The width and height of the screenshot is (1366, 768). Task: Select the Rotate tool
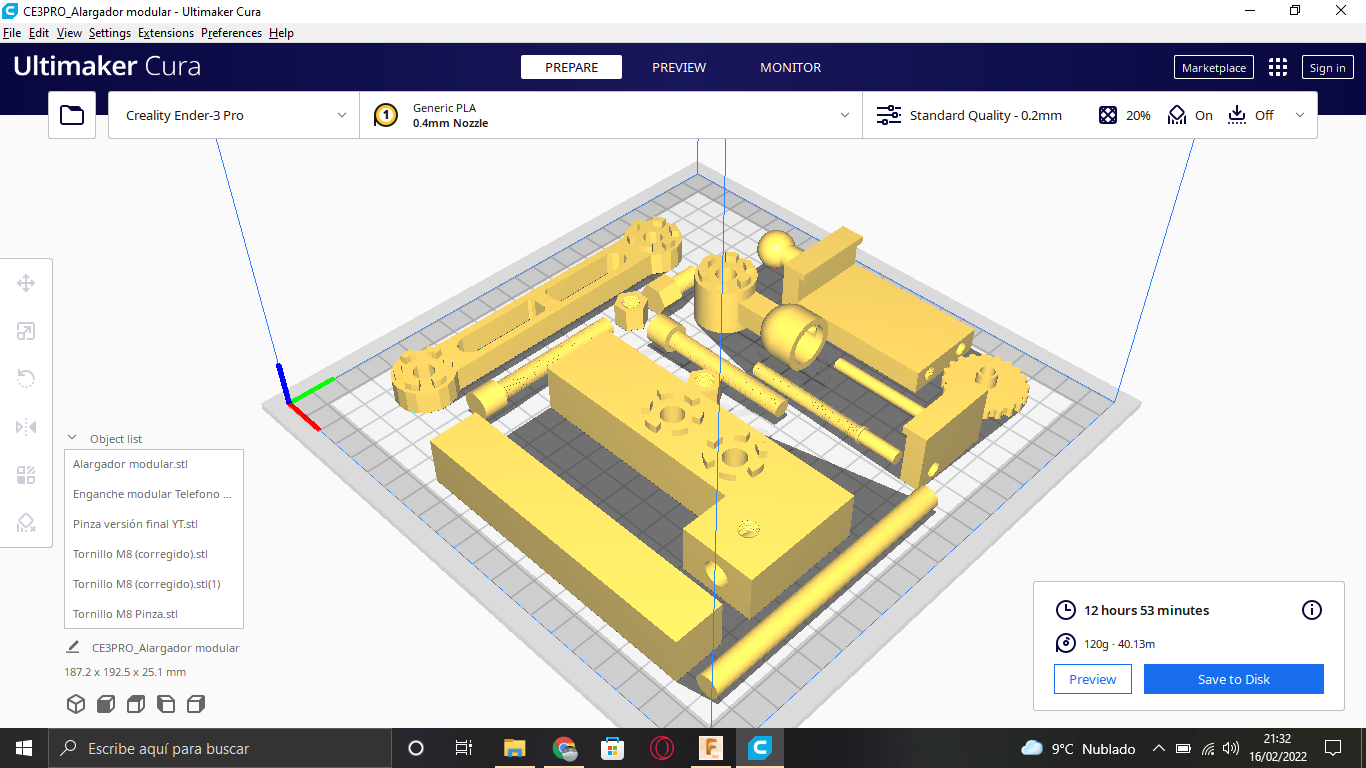[x=26, y=379]
